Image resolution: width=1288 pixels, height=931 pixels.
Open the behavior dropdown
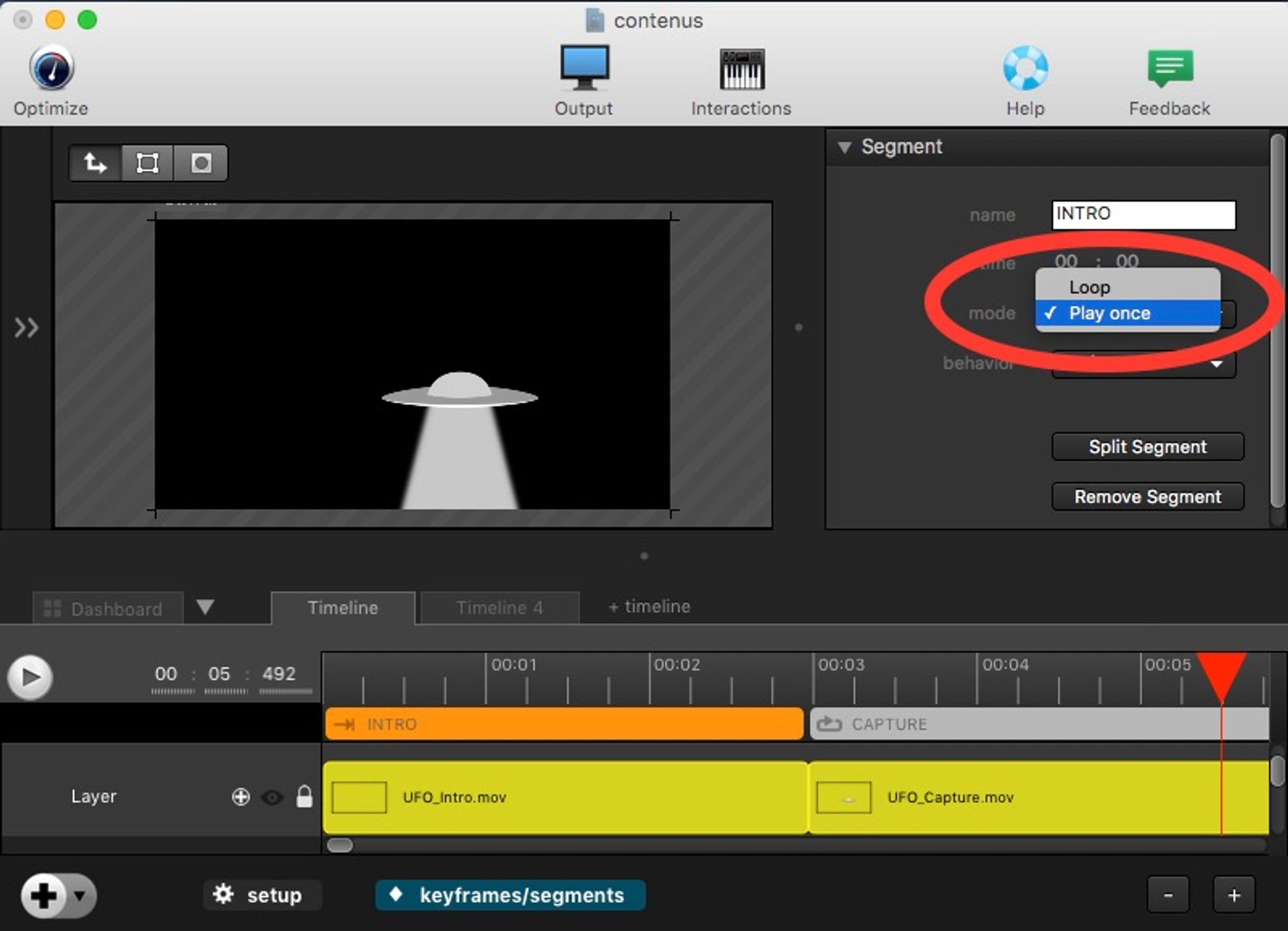1215,365
